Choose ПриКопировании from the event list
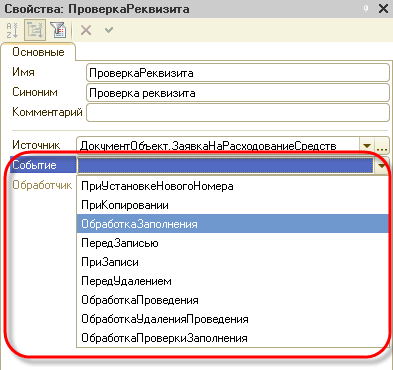 pos(233,205)
